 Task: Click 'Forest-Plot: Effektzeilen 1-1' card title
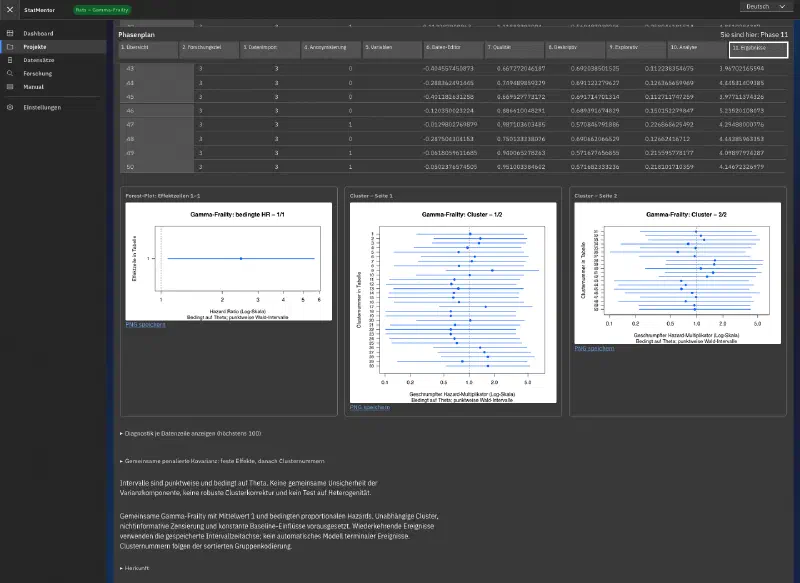coord(163,196)
